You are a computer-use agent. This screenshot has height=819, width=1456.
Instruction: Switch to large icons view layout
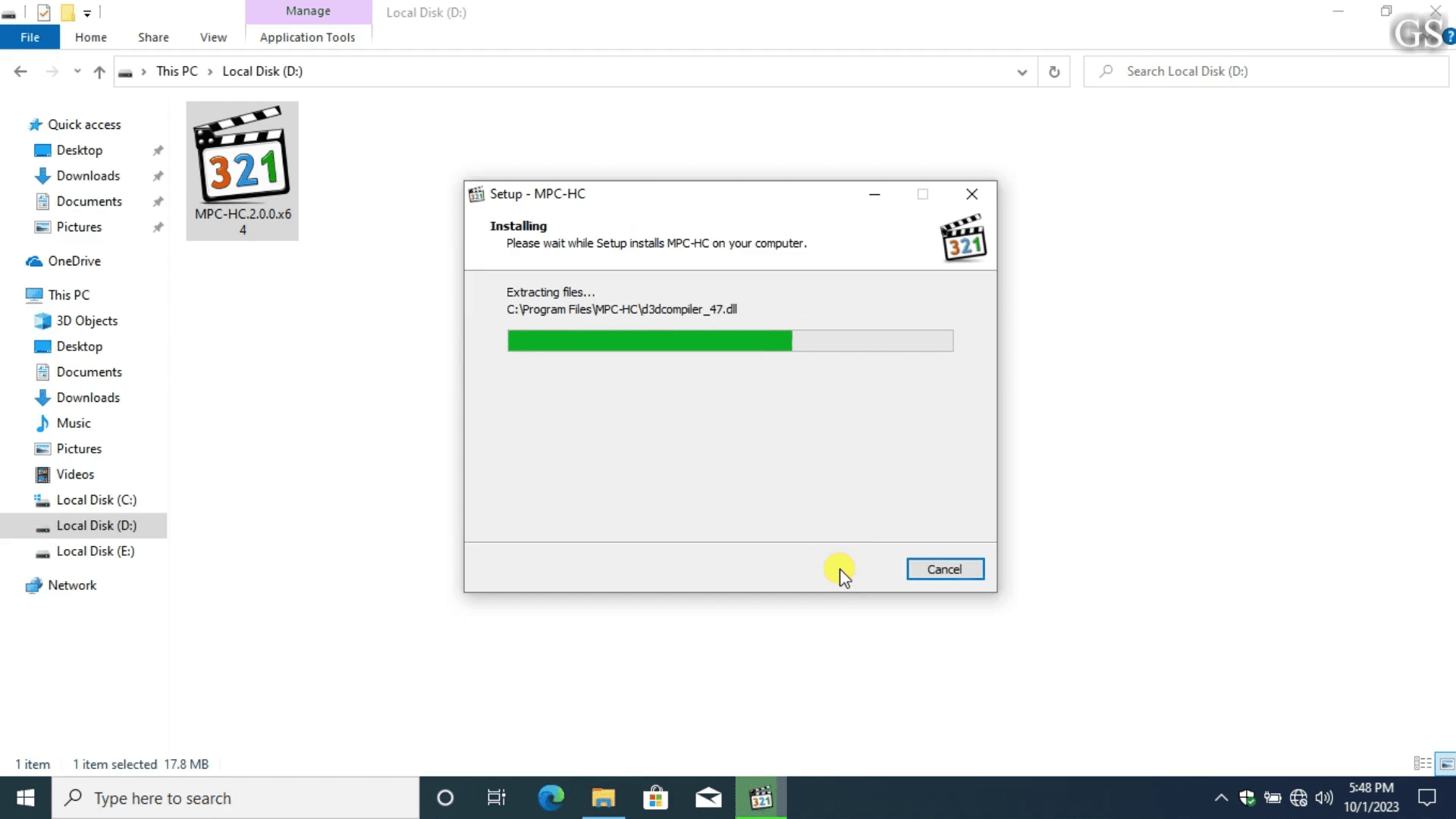click(x=1447, y=764)
